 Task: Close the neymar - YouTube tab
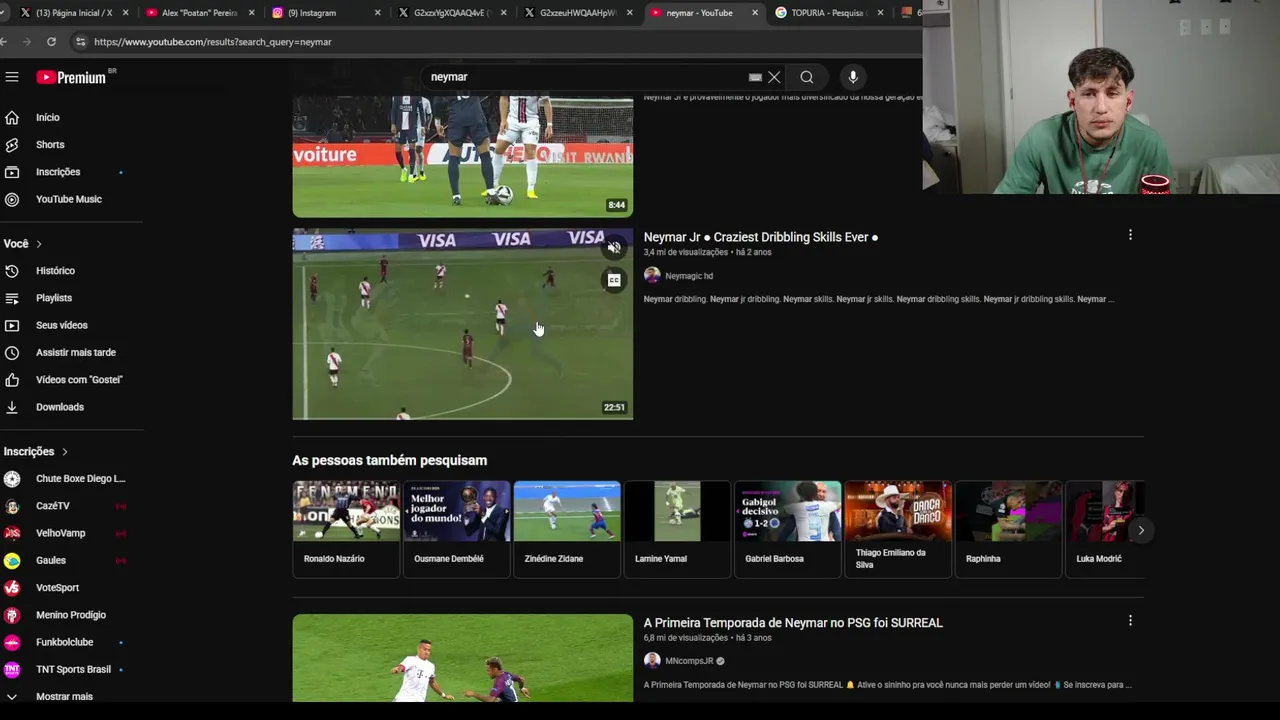755,13
